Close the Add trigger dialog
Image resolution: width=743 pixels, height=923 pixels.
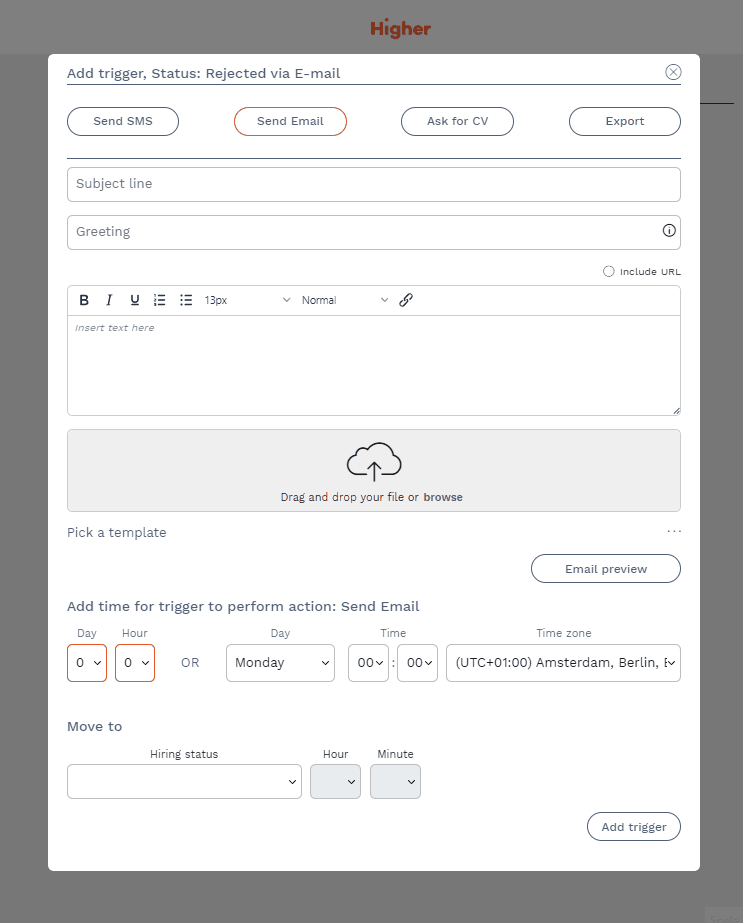coord(673,72)
